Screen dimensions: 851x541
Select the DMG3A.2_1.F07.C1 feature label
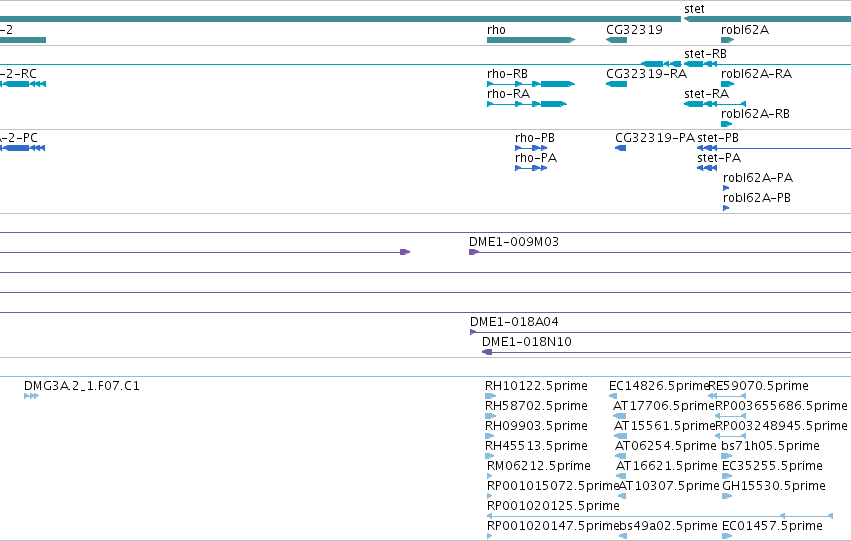tap(81, 386)
